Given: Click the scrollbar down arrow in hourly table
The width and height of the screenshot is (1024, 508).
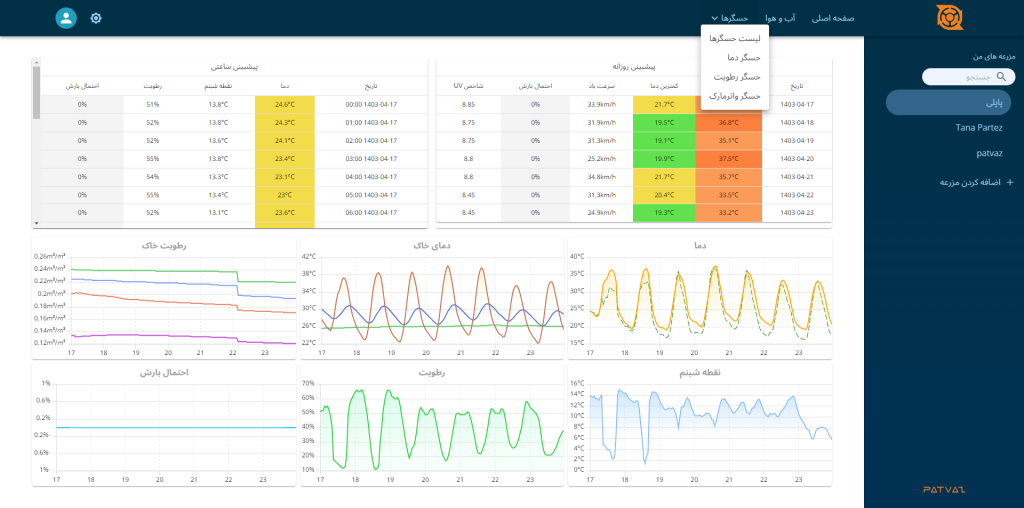Looking at the screenshot, I should 36,223.
